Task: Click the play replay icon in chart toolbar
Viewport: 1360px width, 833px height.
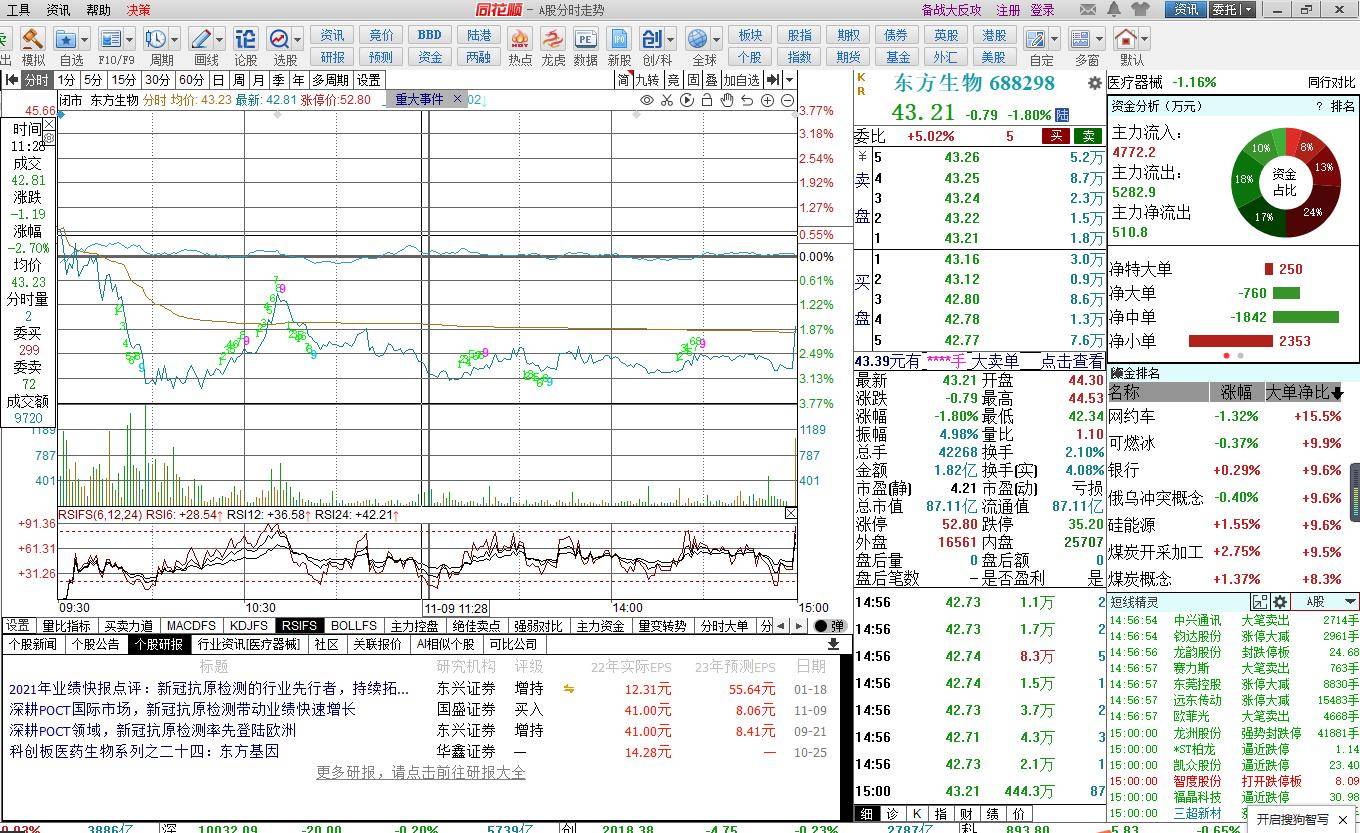Action: [687, 100]
